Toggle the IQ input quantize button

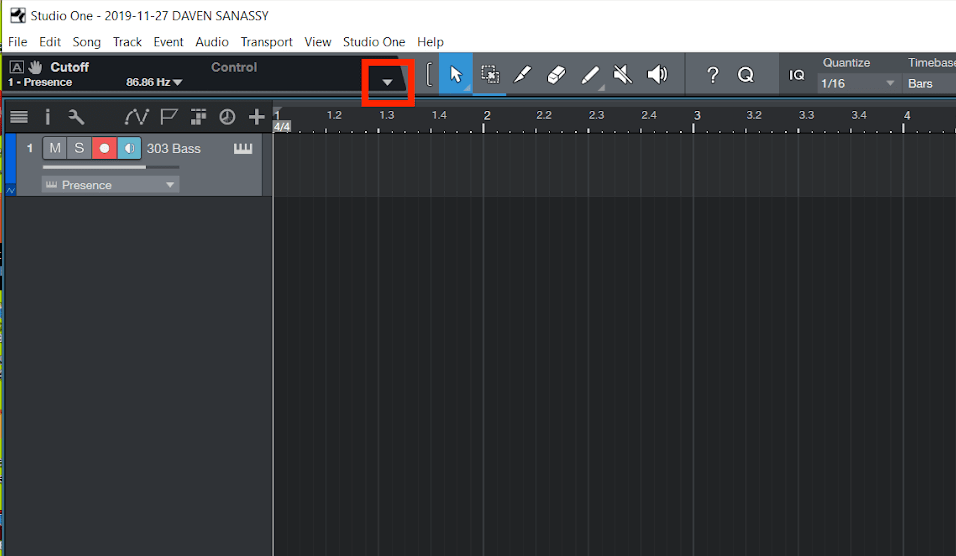coord(796,74)
